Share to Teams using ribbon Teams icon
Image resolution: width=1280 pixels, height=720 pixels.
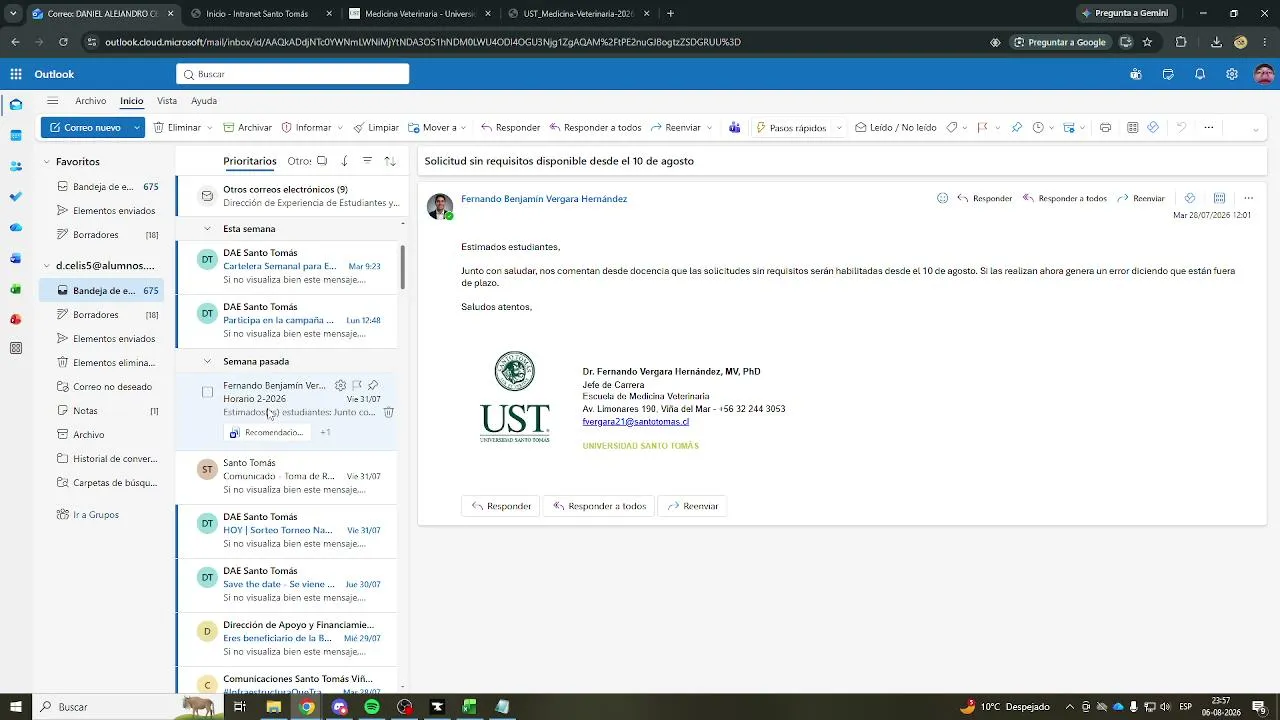click(x=735, y=128)
